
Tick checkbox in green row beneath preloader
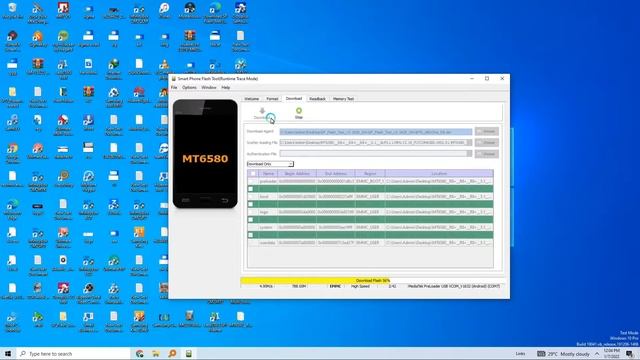[x=251, y=189]
